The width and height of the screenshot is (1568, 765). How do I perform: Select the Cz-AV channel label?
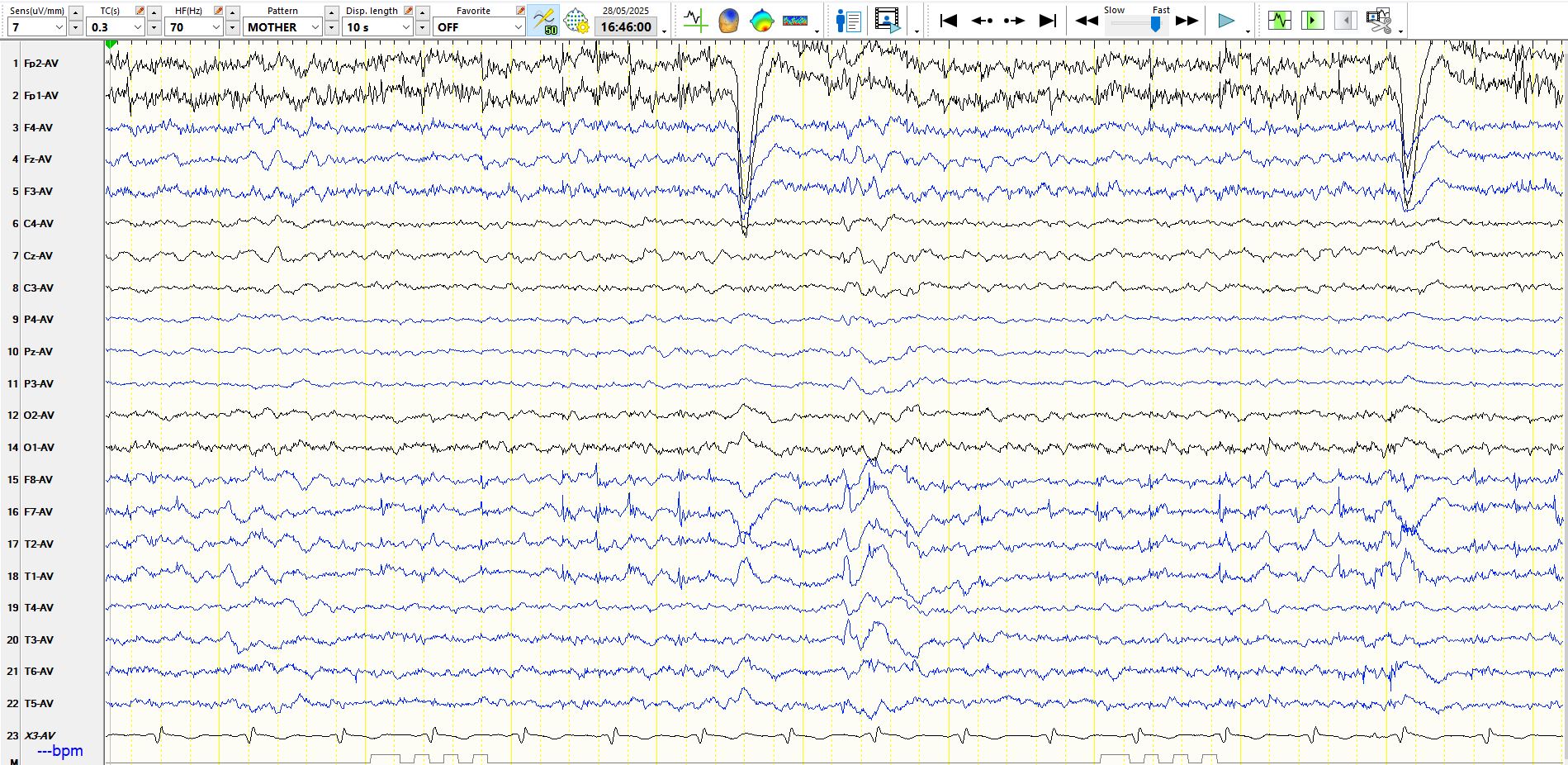(38, 256)
